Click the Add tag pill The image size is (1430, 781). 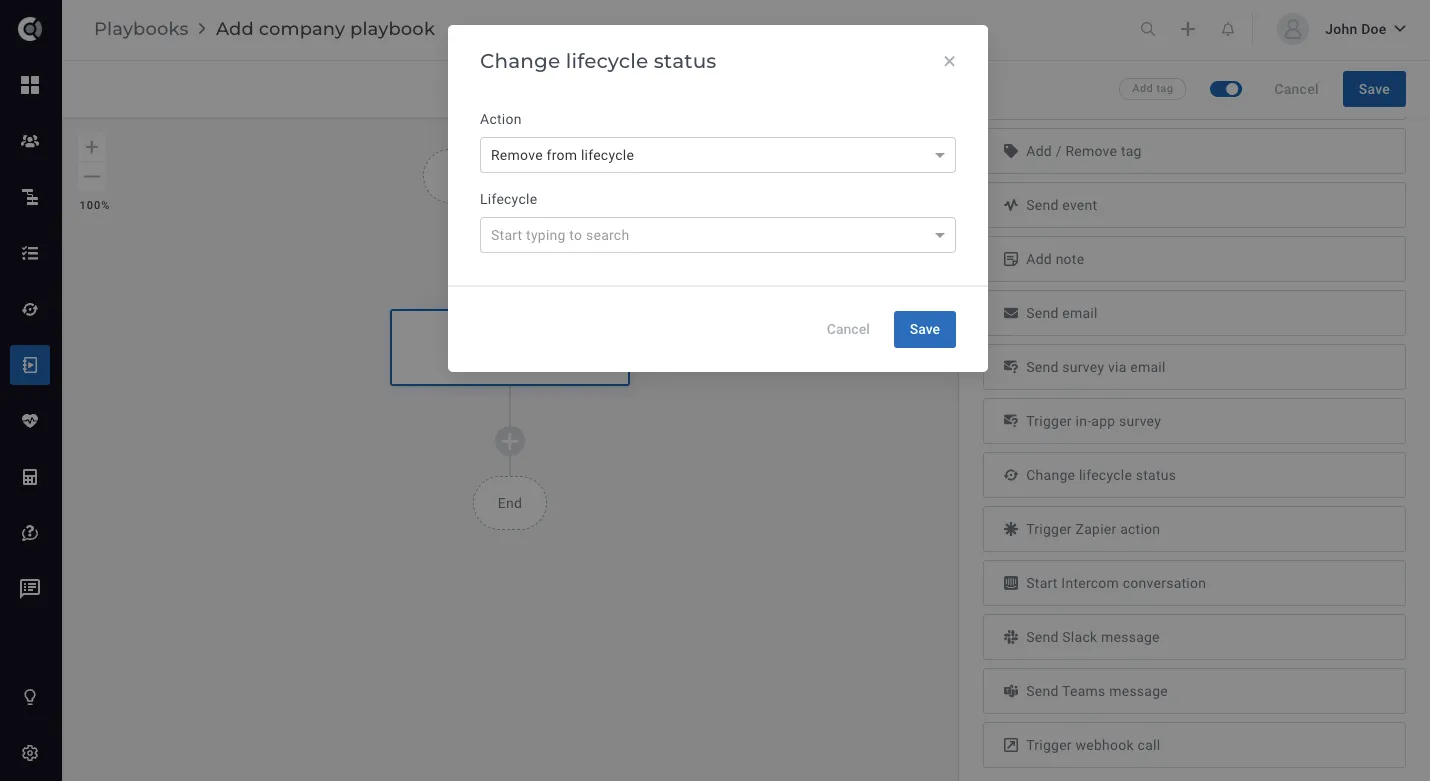pos(1152,89)
